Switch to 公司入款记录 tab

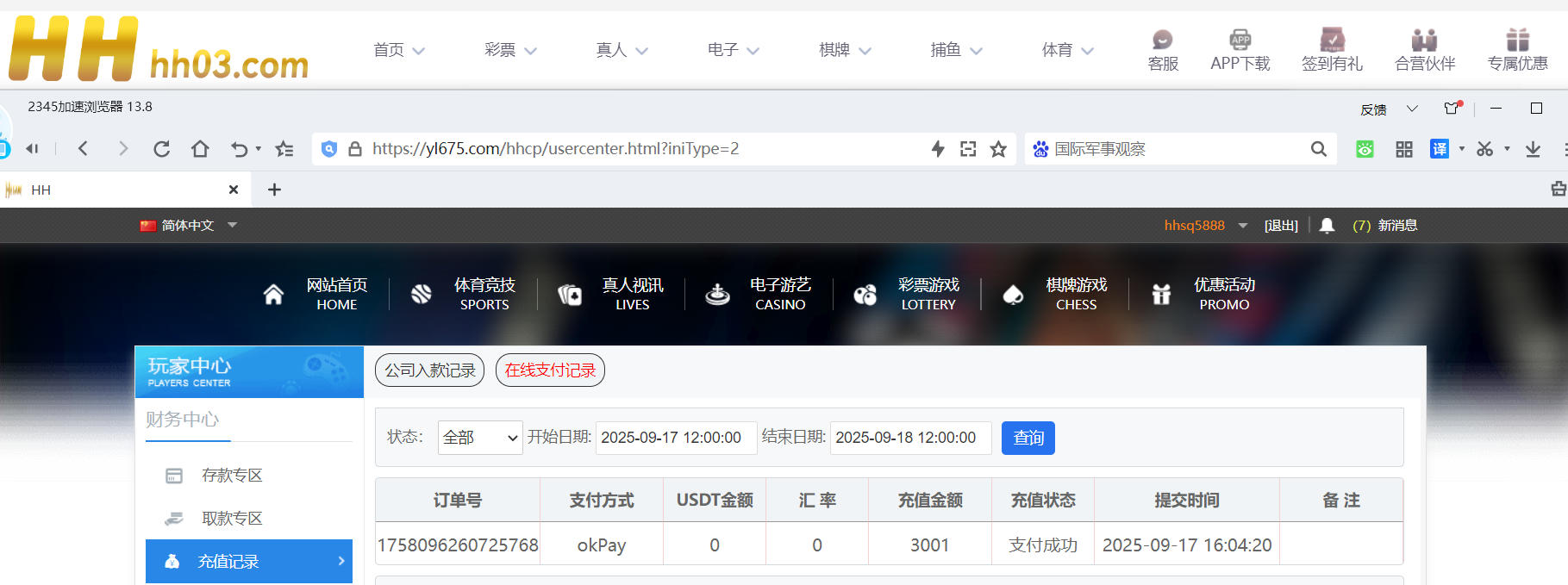point(429,370)
